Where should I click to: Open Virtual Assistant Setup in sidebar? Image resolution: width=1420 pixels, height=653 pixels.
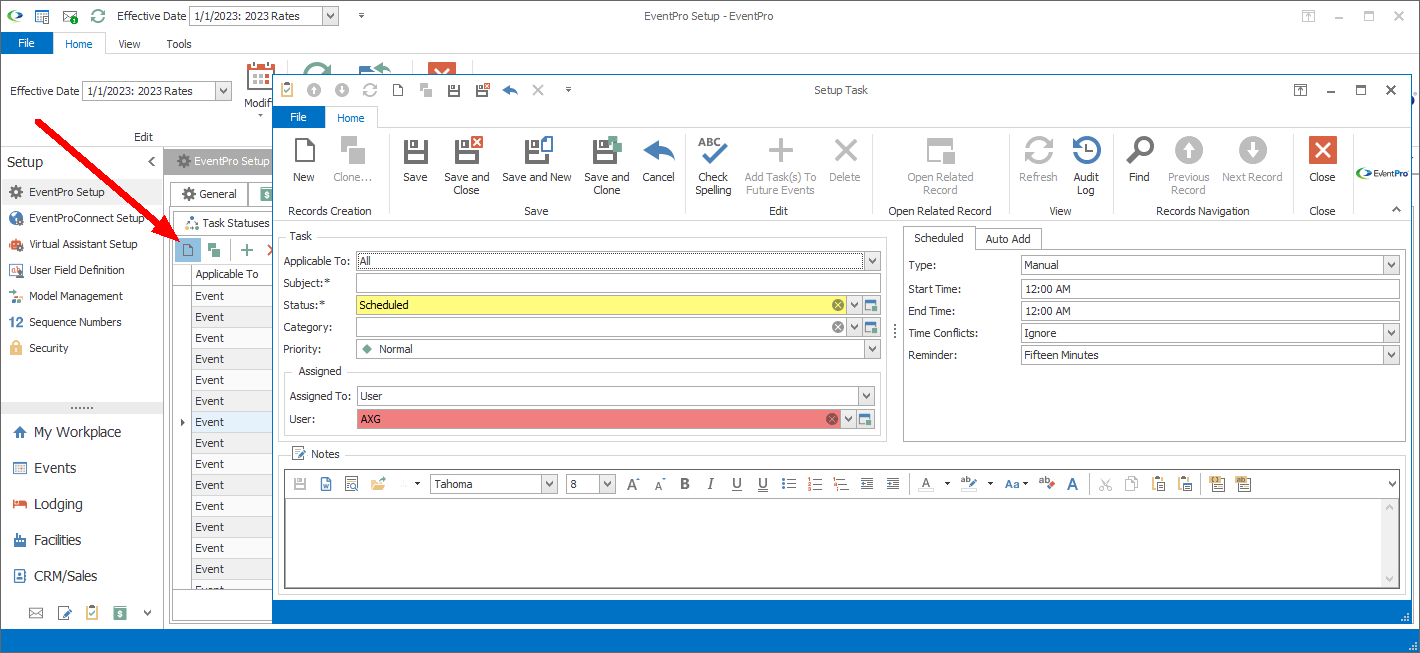tap(83, 244)
